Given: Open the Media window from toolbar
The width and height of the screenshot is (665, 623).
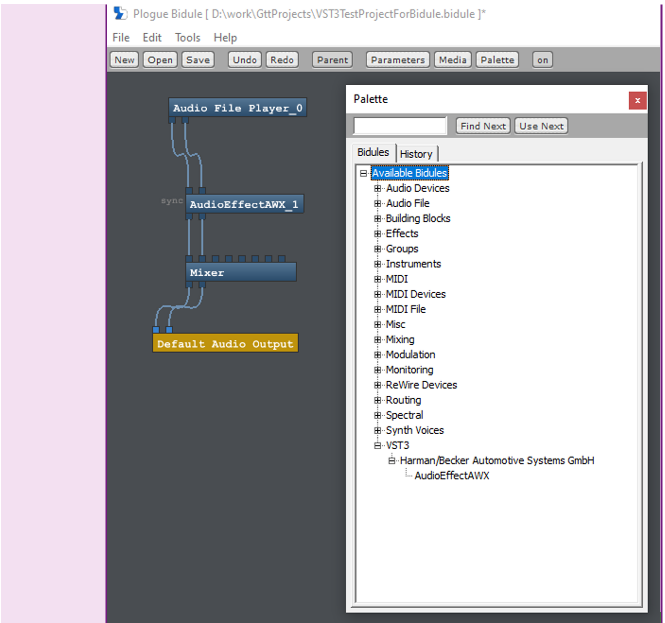Looking at the screenshot, I should click(453, 60).
